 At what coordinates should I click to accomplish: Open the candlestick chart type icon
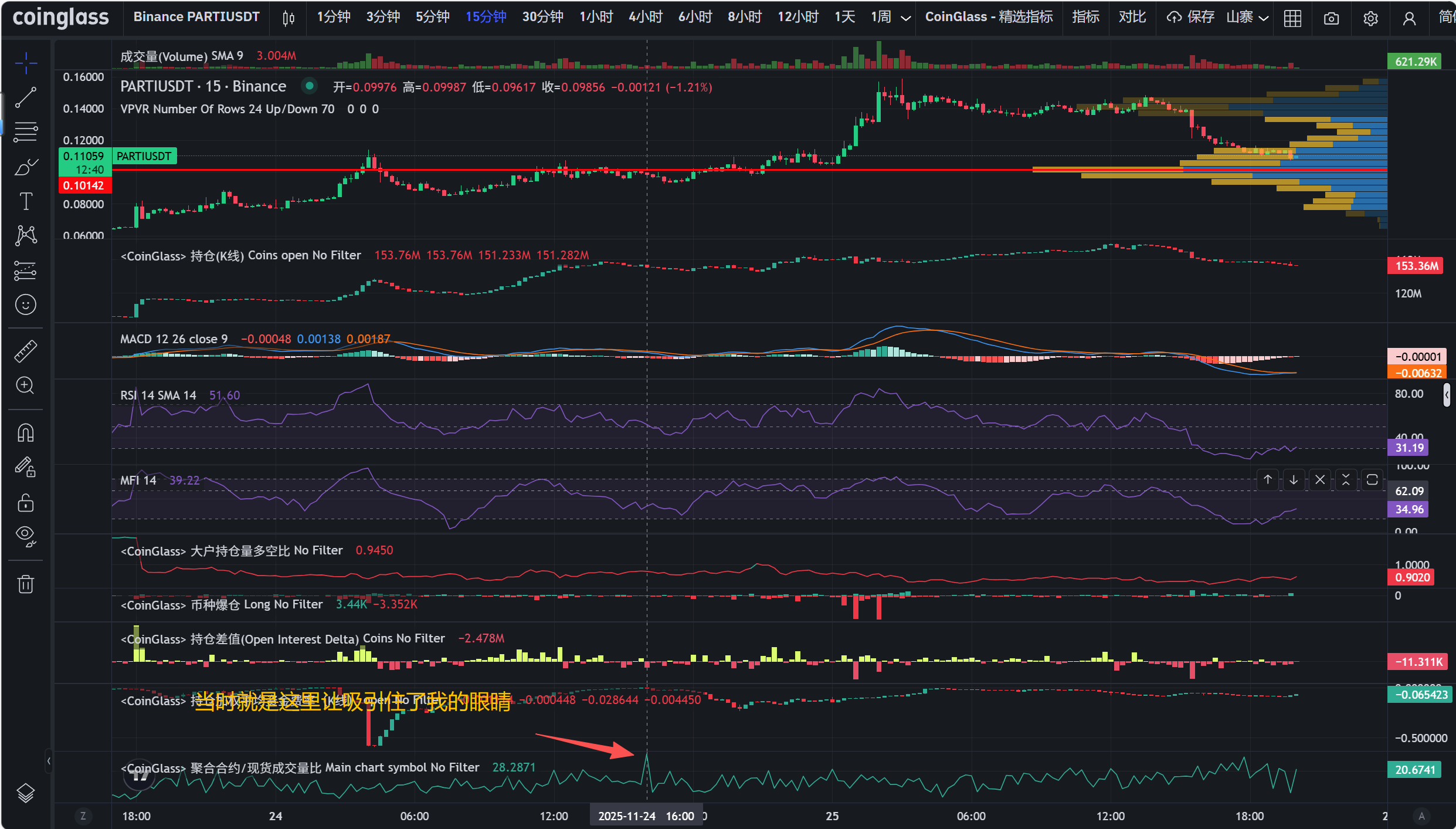[x=288, y=18]
